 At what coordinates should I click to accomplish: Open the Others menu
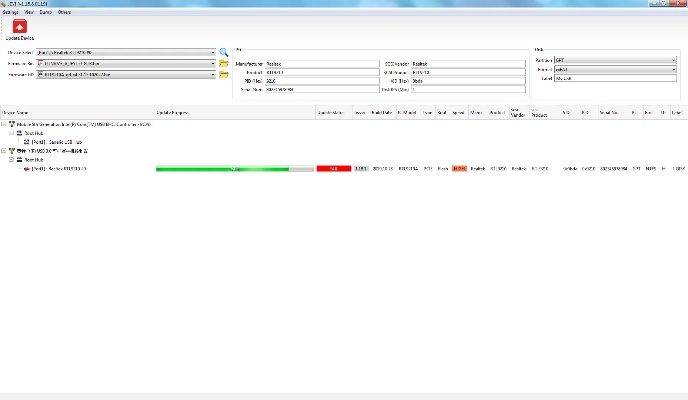pos(64,12)
